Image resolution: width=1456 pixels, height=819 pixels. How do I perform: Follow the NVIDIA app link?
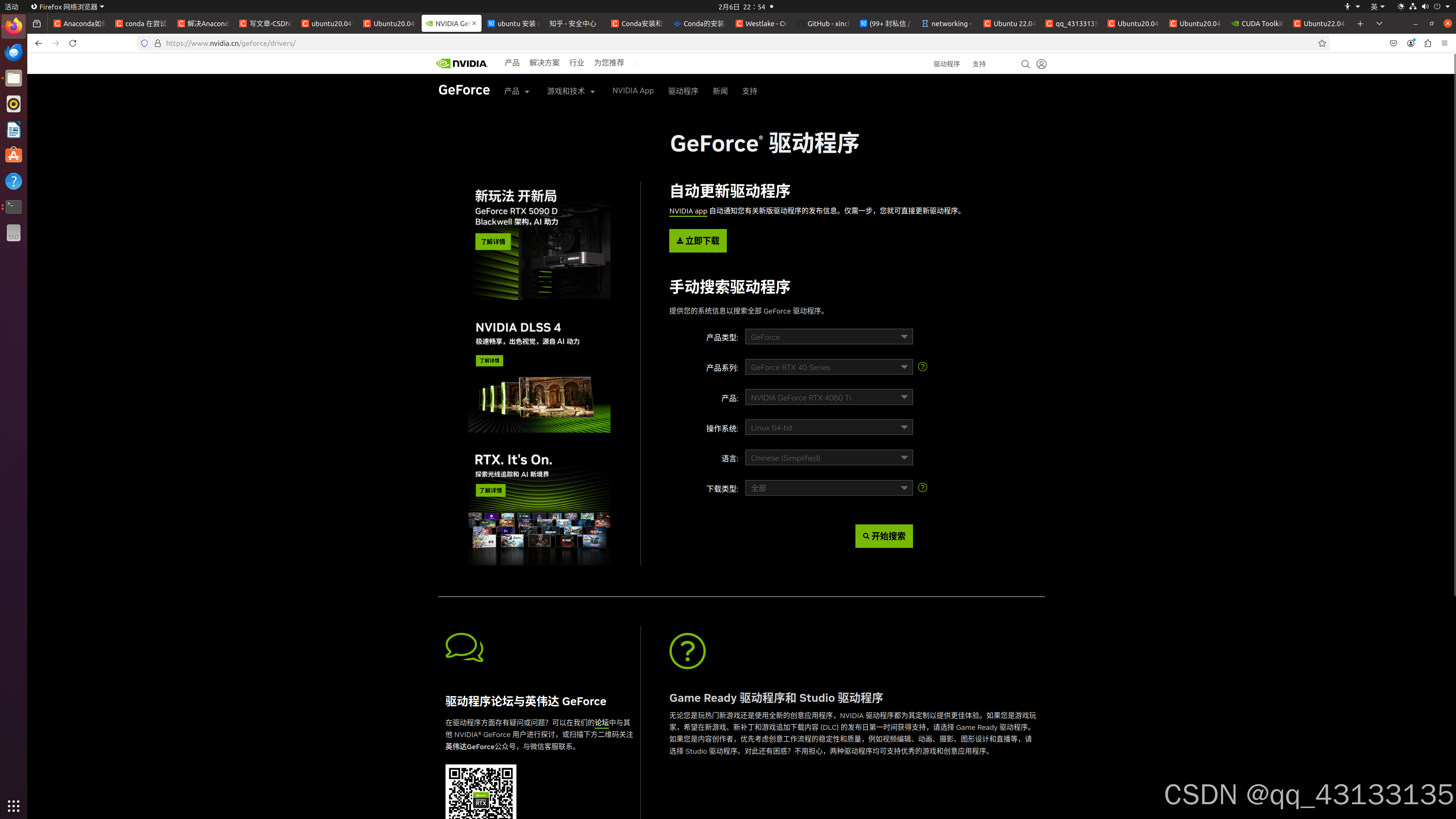(688, 211)
